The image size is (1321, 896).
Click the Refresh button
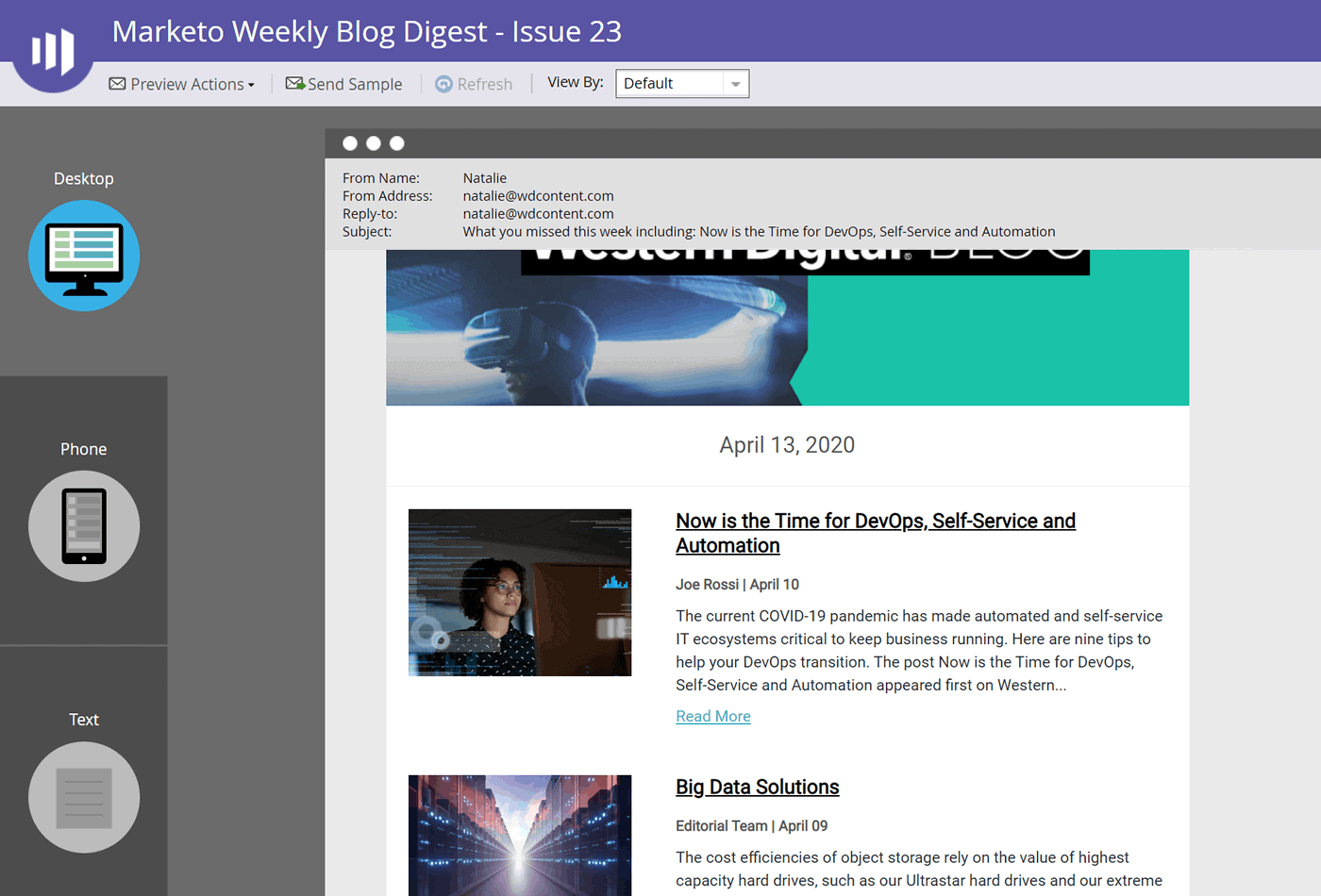click(474, 84)
